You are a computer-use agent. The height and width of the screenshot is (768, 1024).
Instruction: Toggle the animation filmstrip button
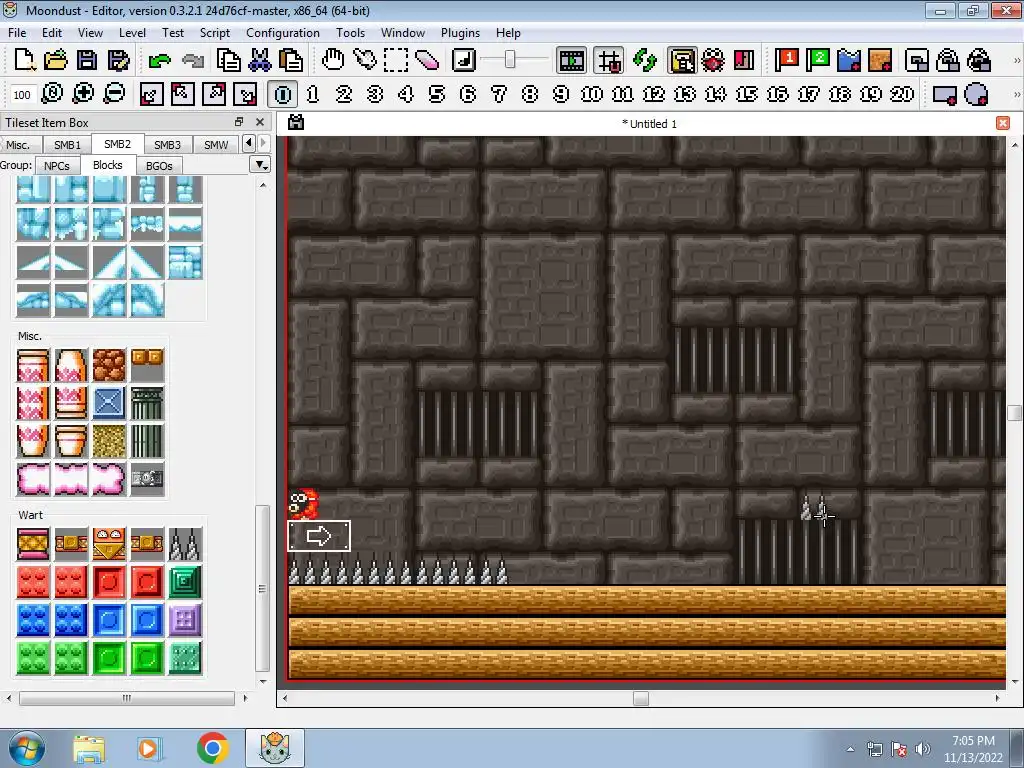click(x=571, y=60)
